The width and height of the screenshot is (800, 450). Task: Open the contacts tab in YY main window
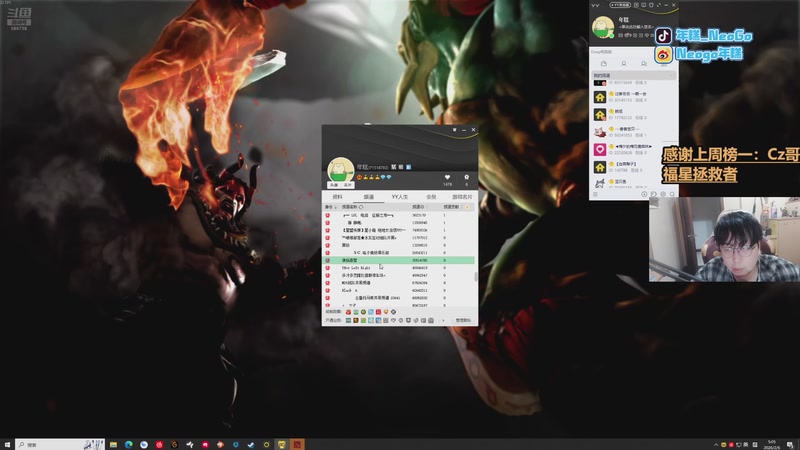623,64
